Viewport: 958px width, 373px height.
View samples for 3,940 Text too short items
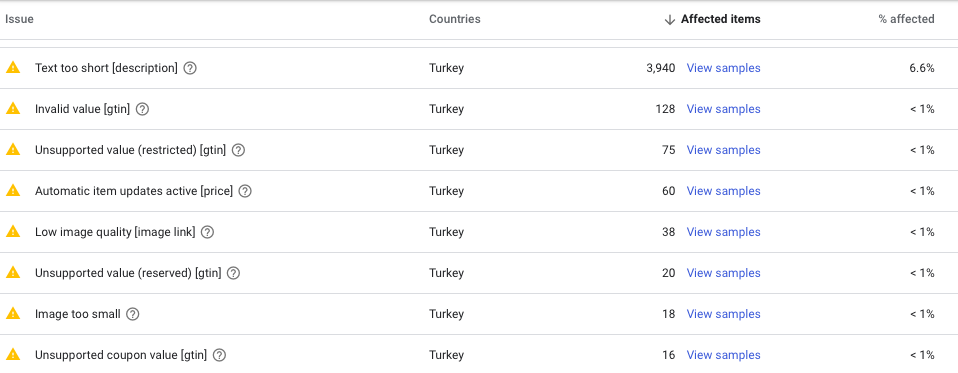tap(723, 68)
